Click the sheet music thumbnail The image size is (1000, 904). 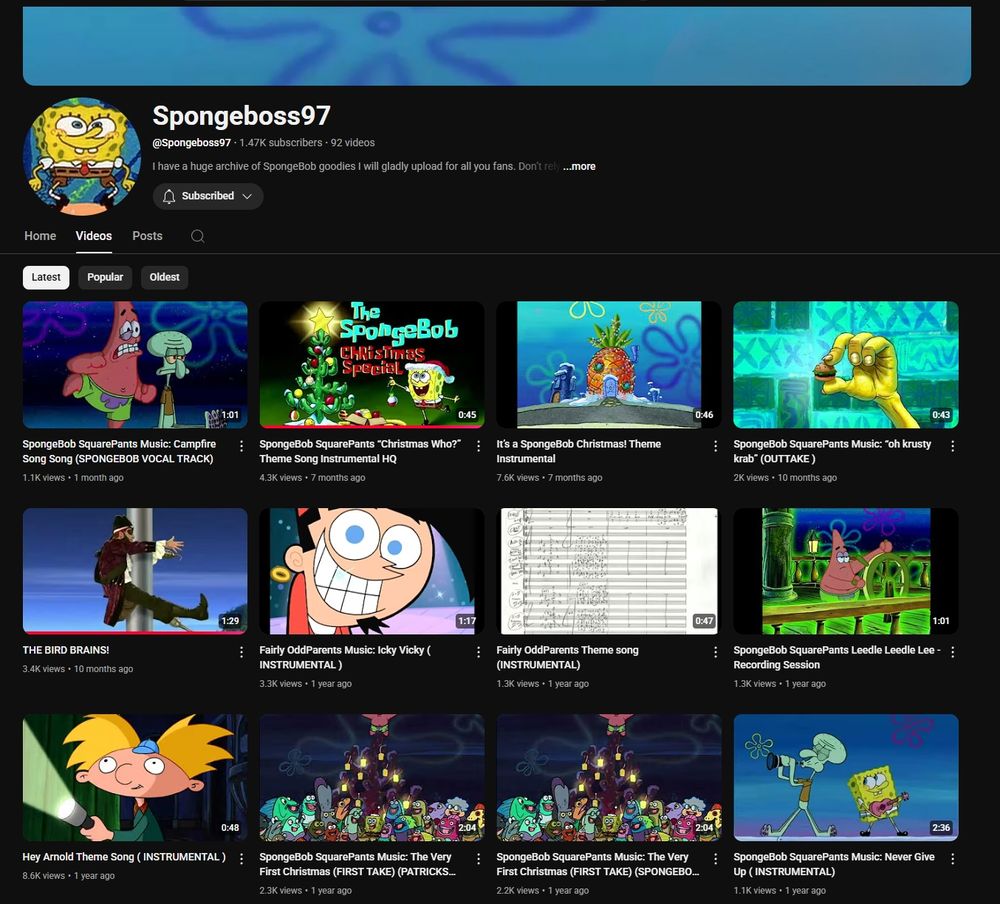coord(609,571)
